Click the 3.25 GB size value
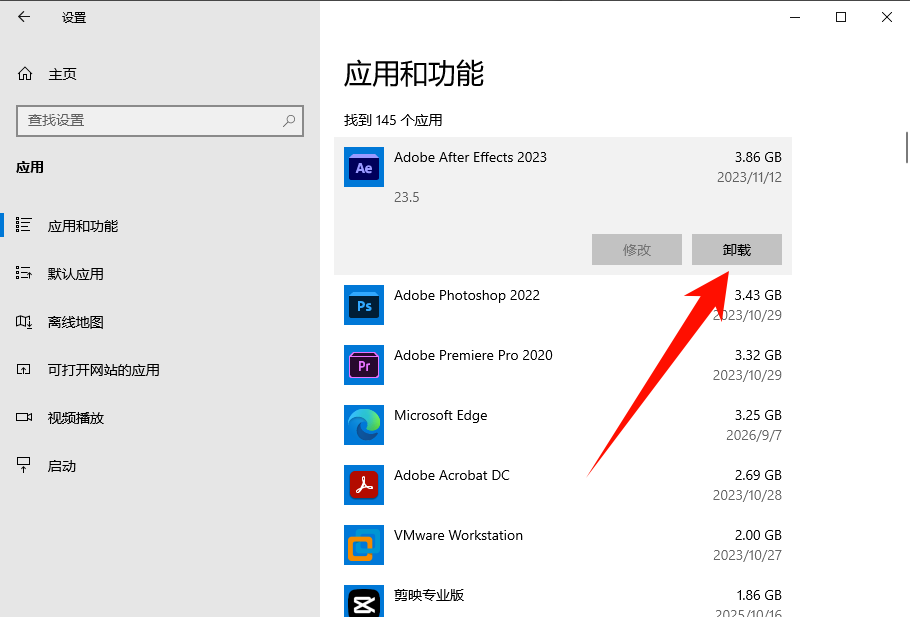This screenshot has width=910, height=617. point(758,416)
